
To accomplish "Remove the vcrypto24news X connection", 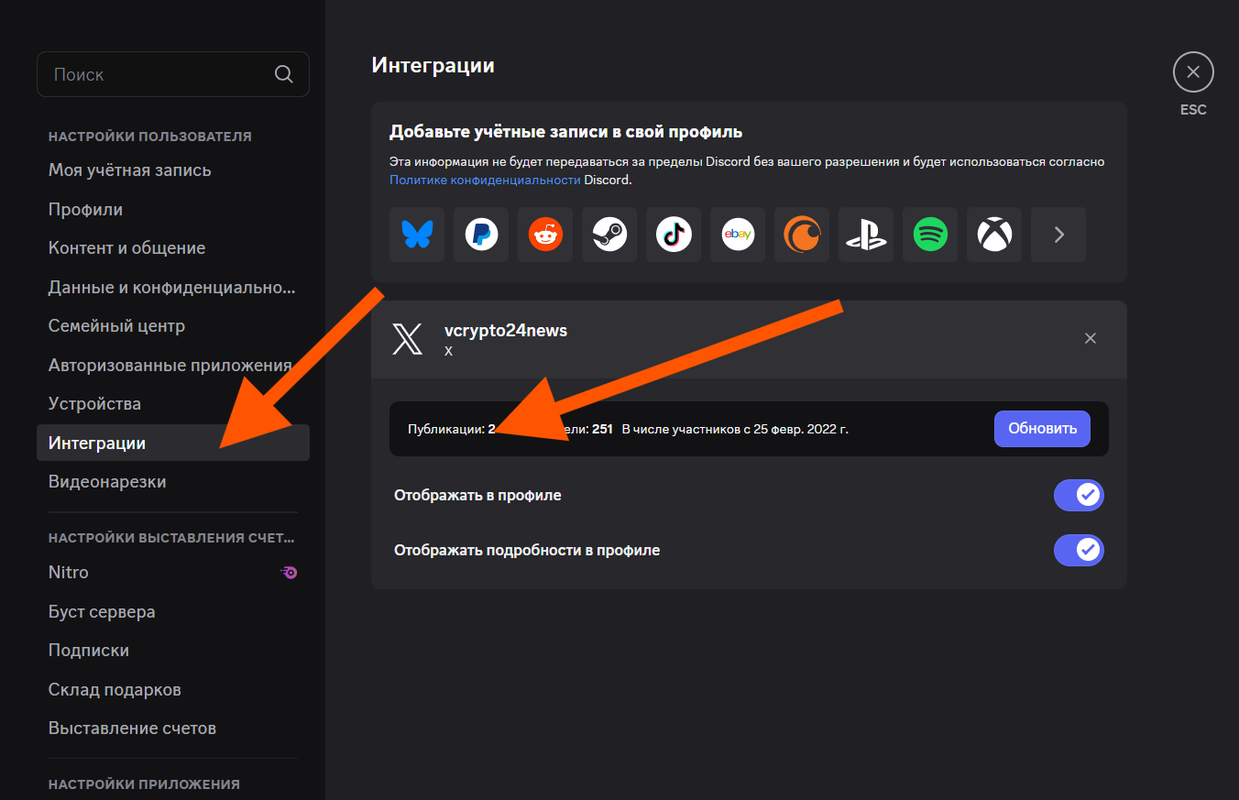I will tap(1090, 339).
